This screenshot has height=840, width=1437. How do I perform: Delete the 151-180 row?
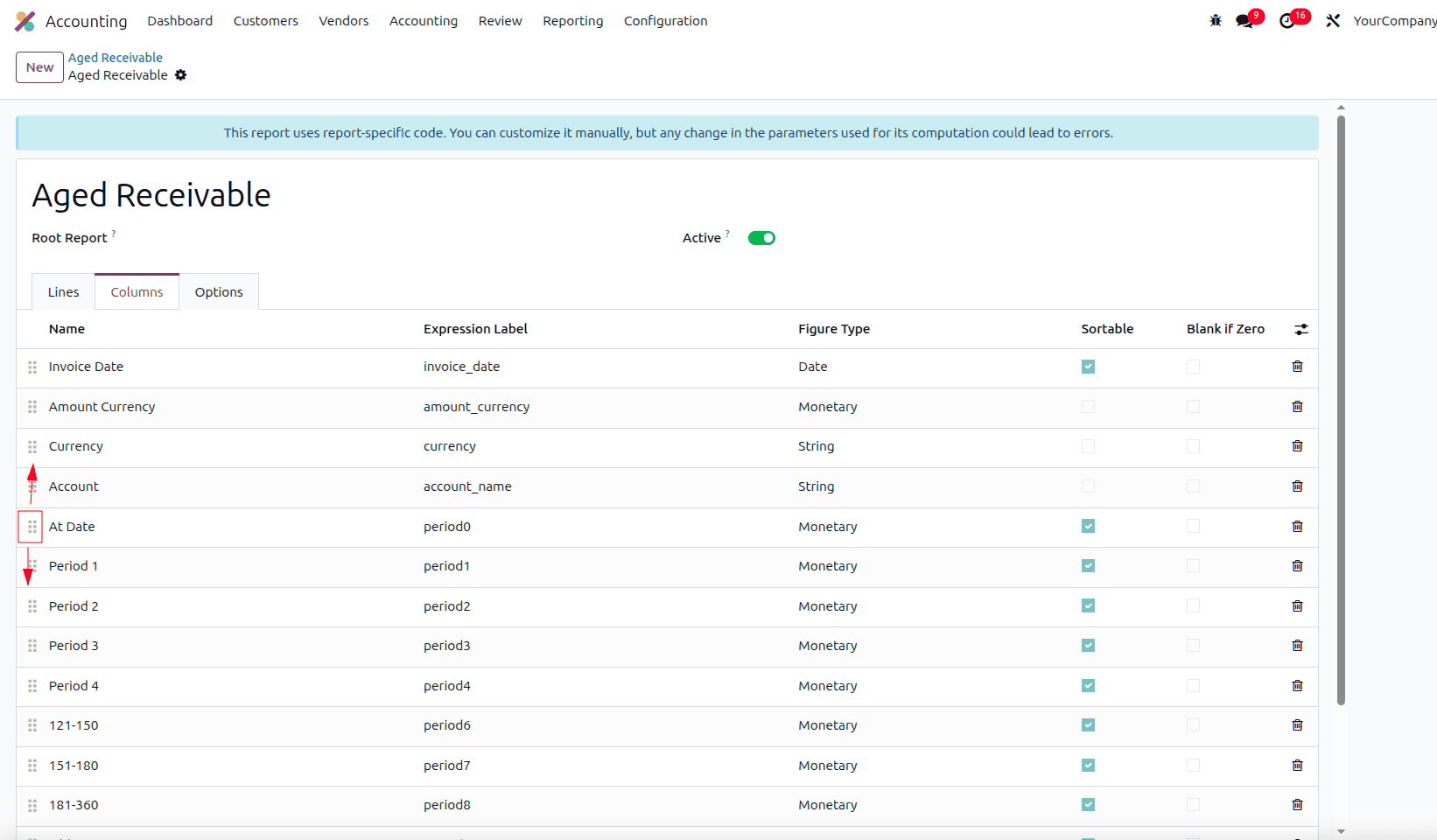[x=1297, y=766]
